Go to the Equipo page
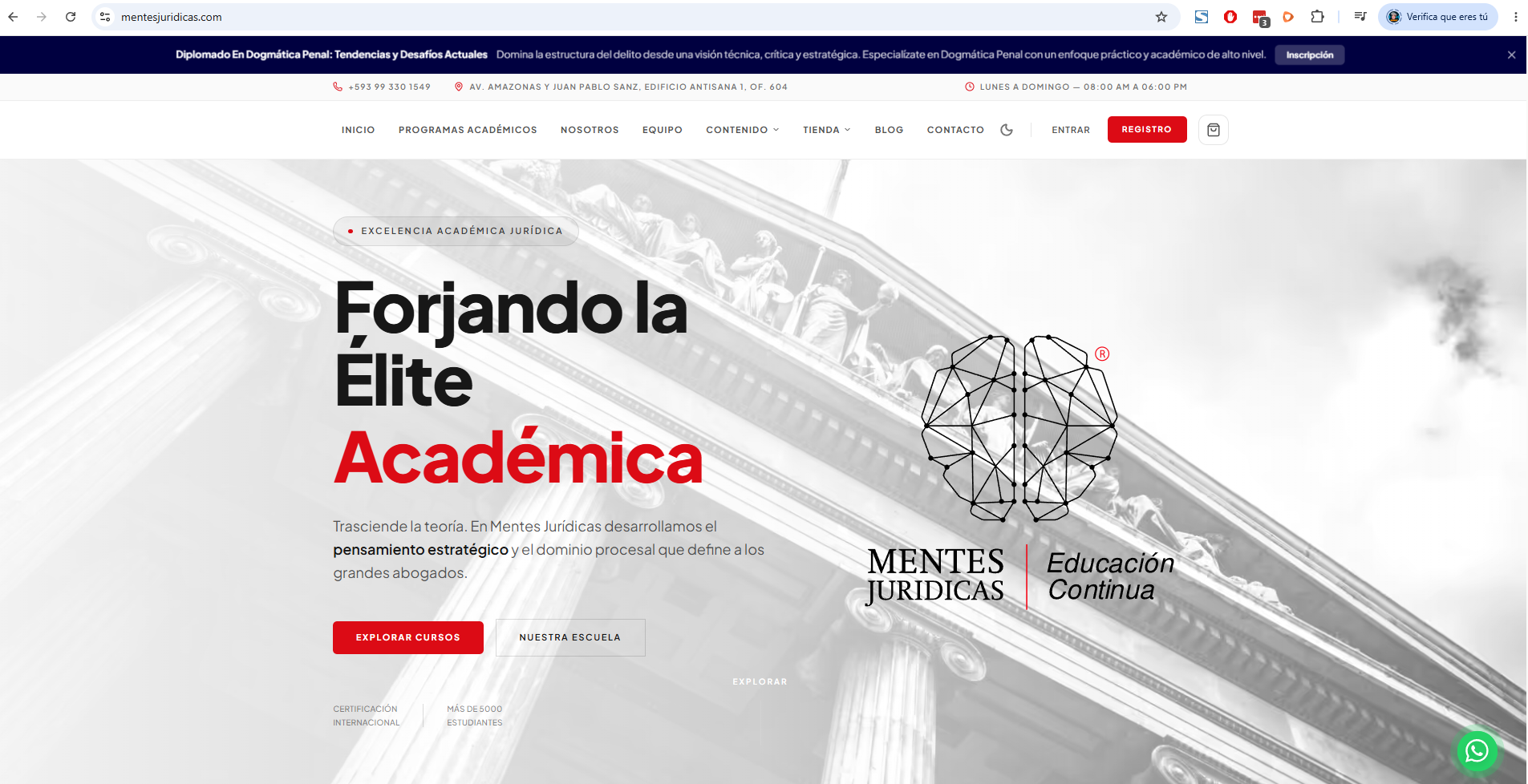This screenshot has height=784, width=1528. 663,130
